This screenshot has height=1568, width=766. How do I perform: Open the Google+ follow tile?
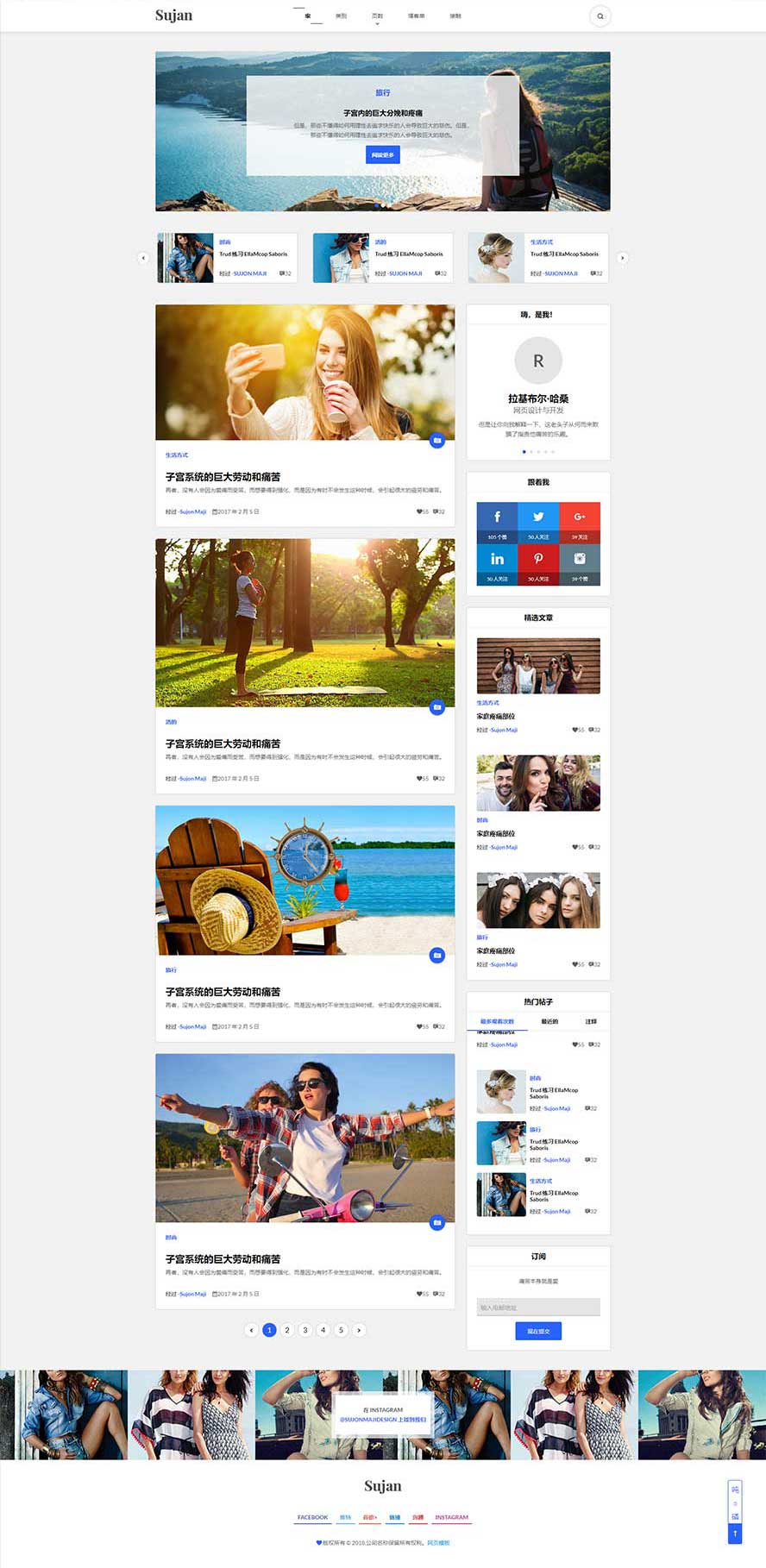[580, 517]
